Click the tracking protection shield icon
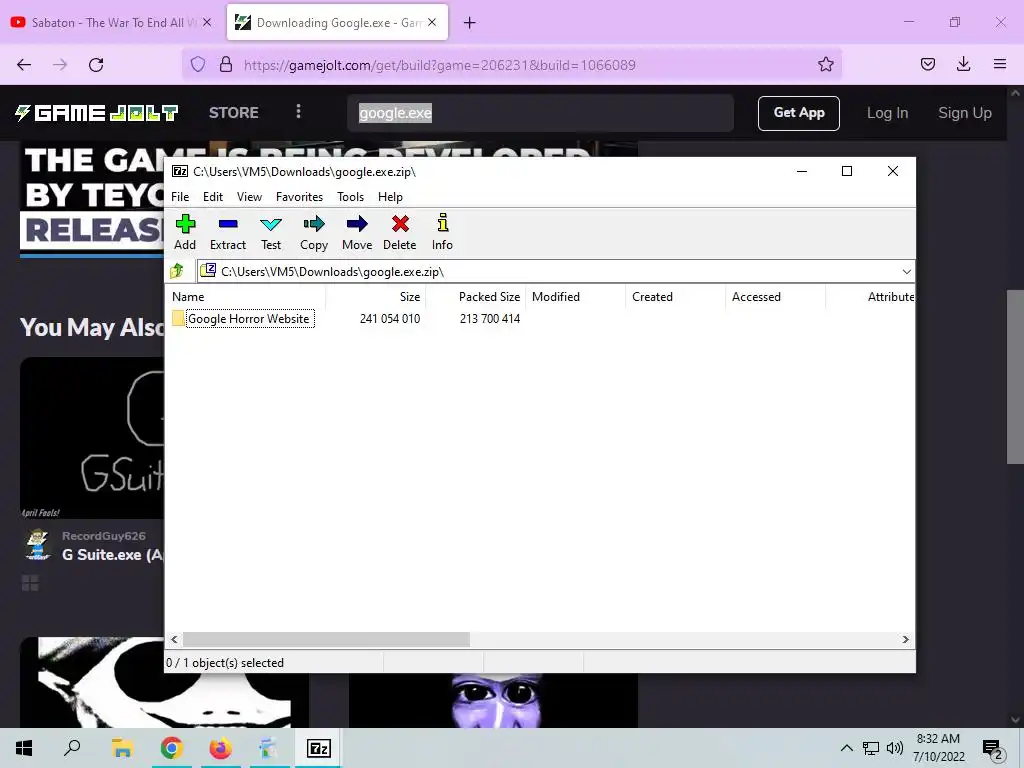 pos(198,65)
